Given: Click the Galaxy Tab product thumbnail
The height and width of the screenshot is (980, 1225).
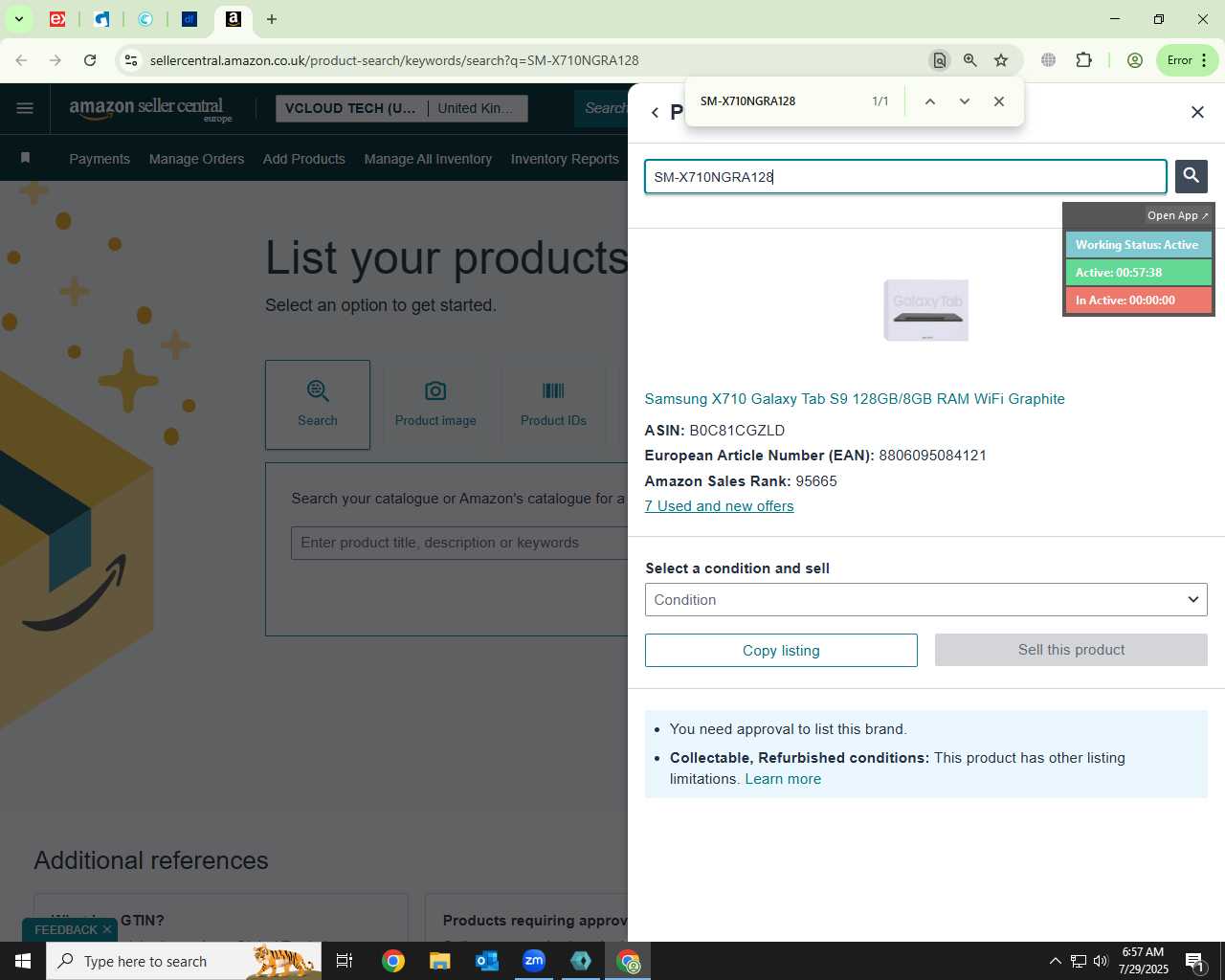Looking at the screenshot, I should click(925, 310).
